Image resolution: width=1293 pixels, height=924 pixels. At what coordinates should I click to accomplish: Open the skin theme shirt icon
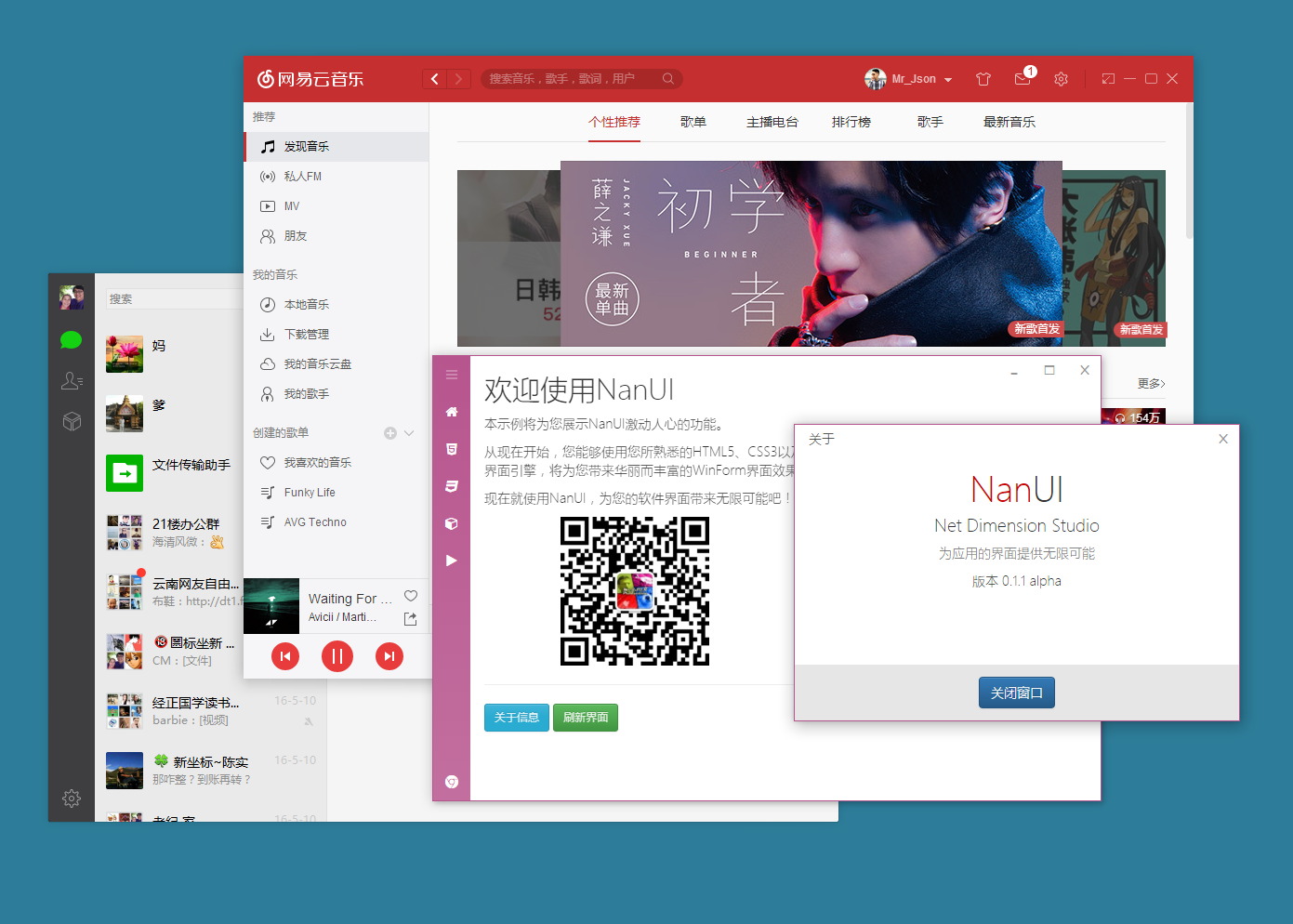(x=983, y=79)
